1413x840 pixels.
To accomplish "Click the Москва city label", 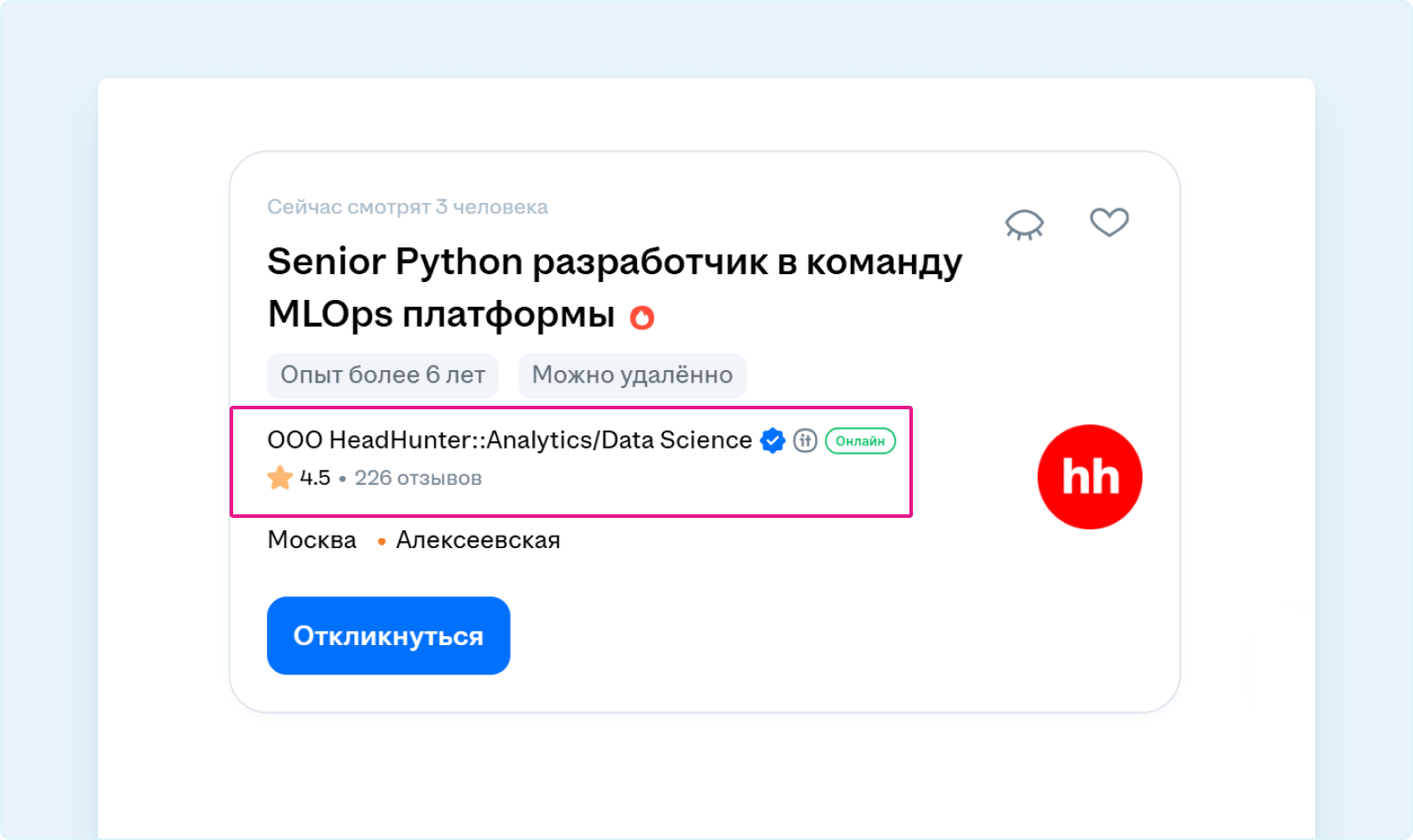I will (x=312, y=540).
